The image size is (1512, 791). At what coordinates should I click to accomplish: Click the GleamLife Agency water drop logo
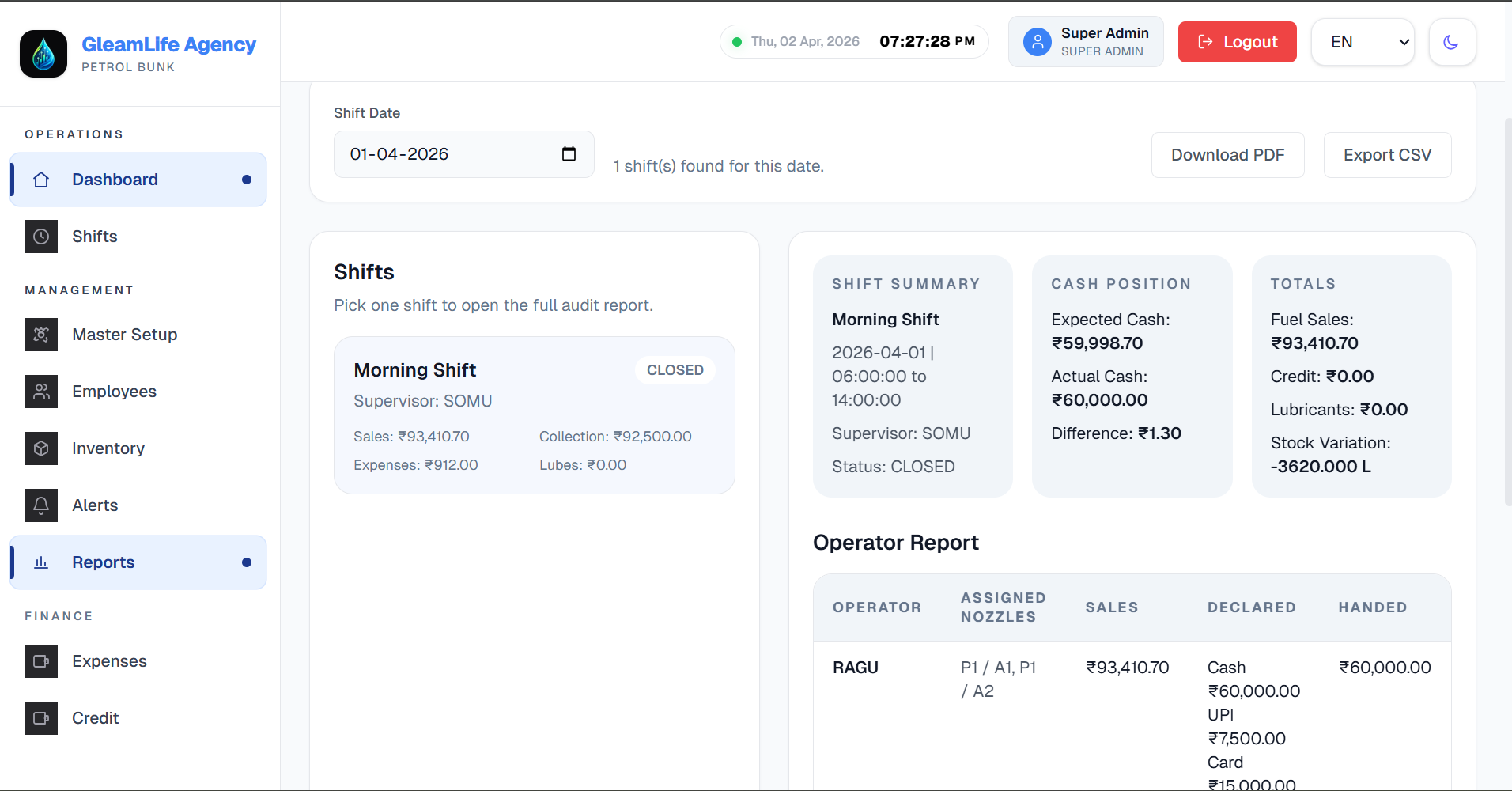[x=43, y=54]
